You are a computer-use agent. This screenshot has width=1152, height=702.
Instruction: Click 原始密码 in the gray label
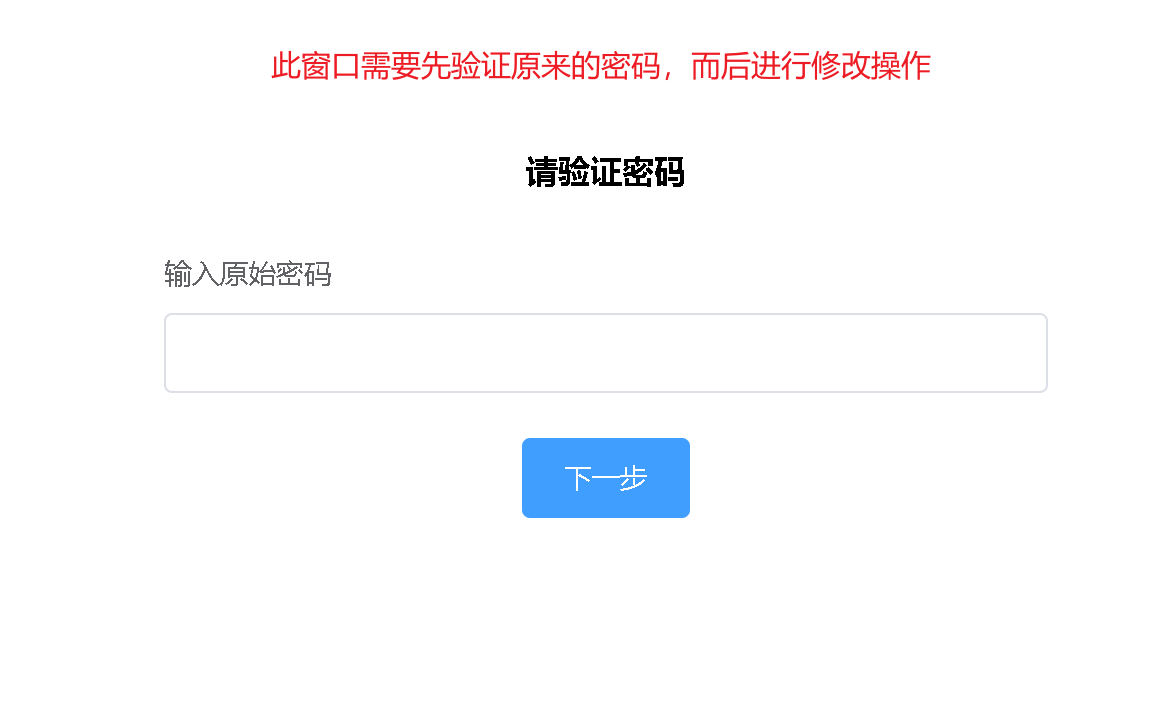(x=276, y=275)
